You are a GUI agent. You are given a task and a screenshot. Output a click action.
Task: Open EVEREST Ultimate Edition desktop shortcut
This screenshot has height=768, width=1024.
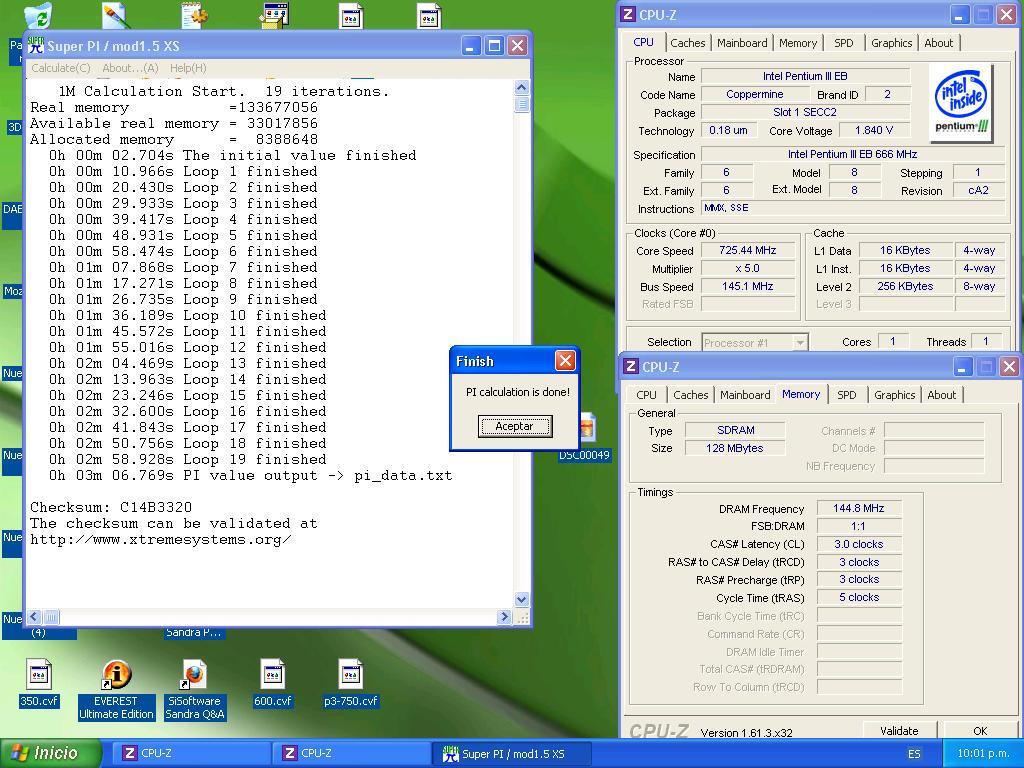pyautogui.click(x=116, y=689)
